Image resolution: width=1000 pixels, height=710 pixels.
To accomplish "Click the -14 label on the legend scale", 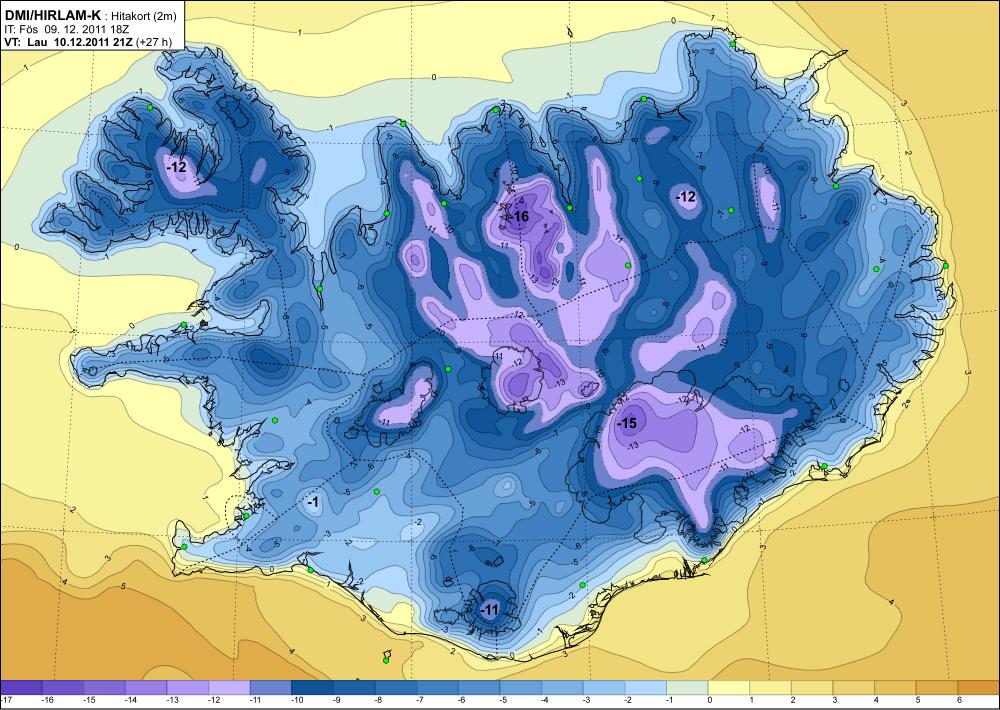I will [x=130, y=700].
